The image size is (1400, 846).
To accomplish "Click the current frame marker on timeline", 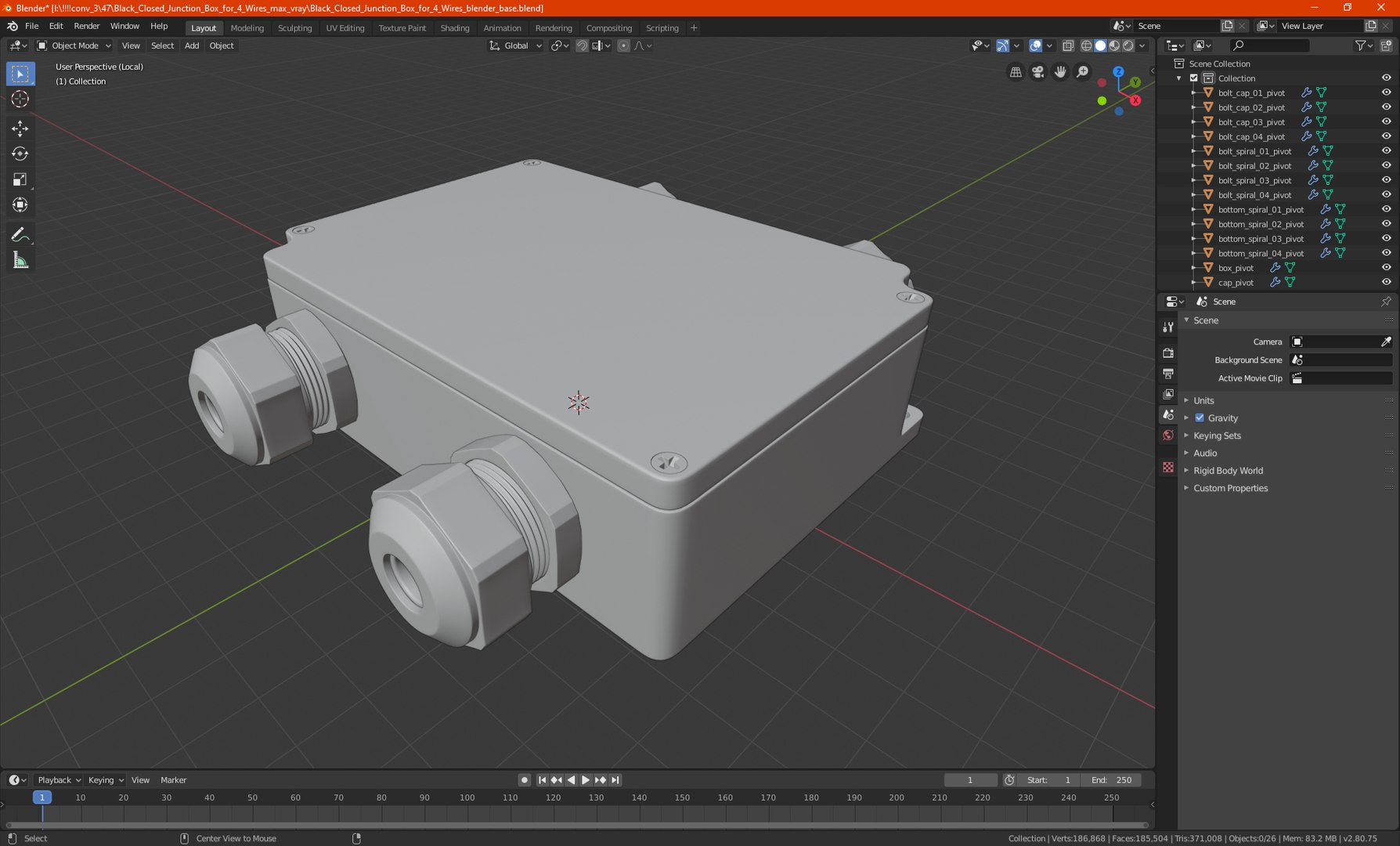I will tap(42, 797).
